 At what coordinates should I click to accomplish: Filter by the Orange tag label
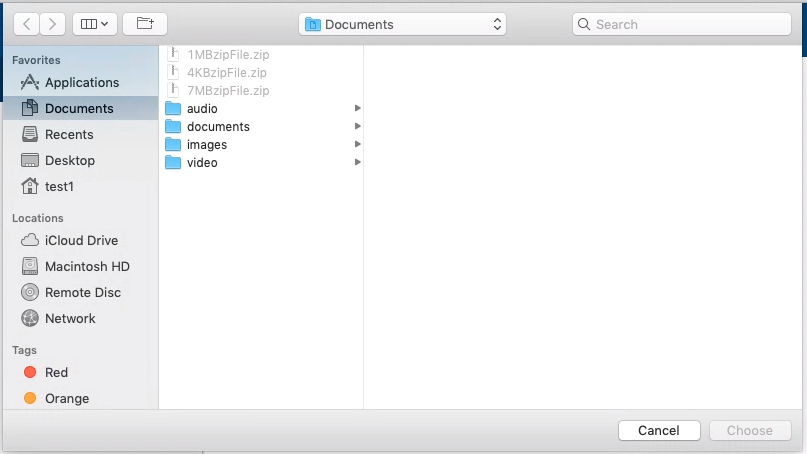pos(67,398)
